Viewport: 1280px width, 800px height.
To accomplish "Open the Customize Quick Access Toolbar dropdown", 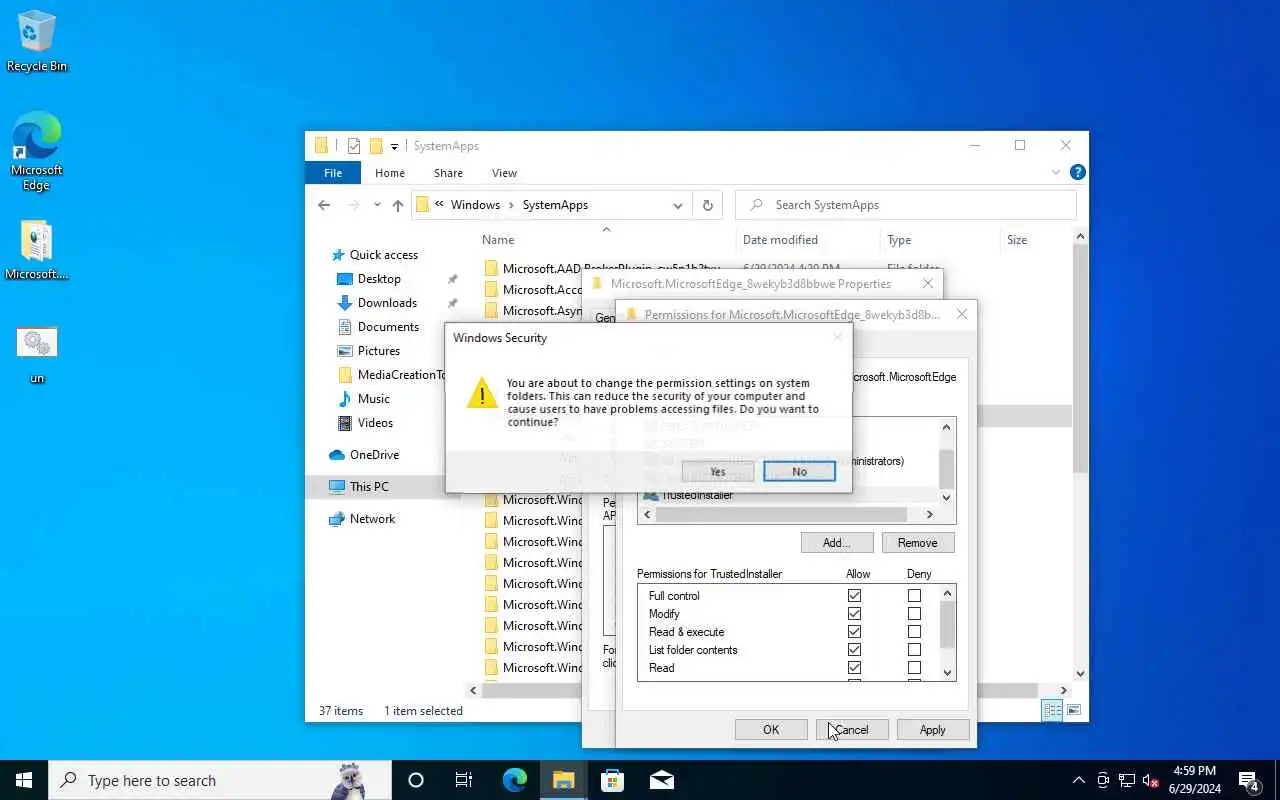I will pos(394,146).
